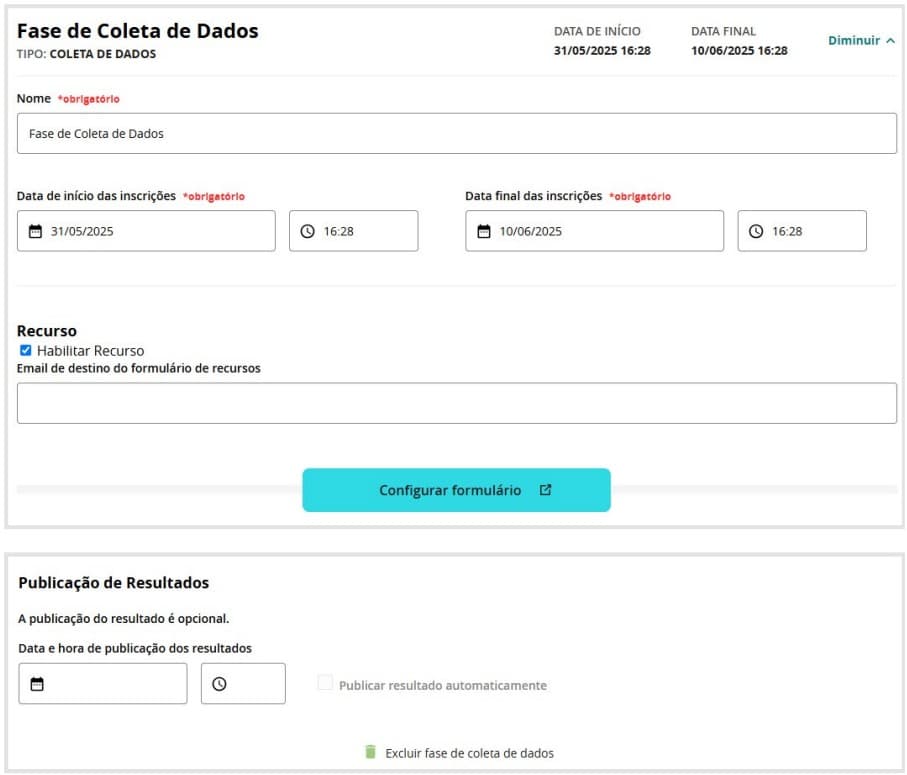Click the 16:28 start time value
Viewport: 907px width, 775px height.
(339, 231)
